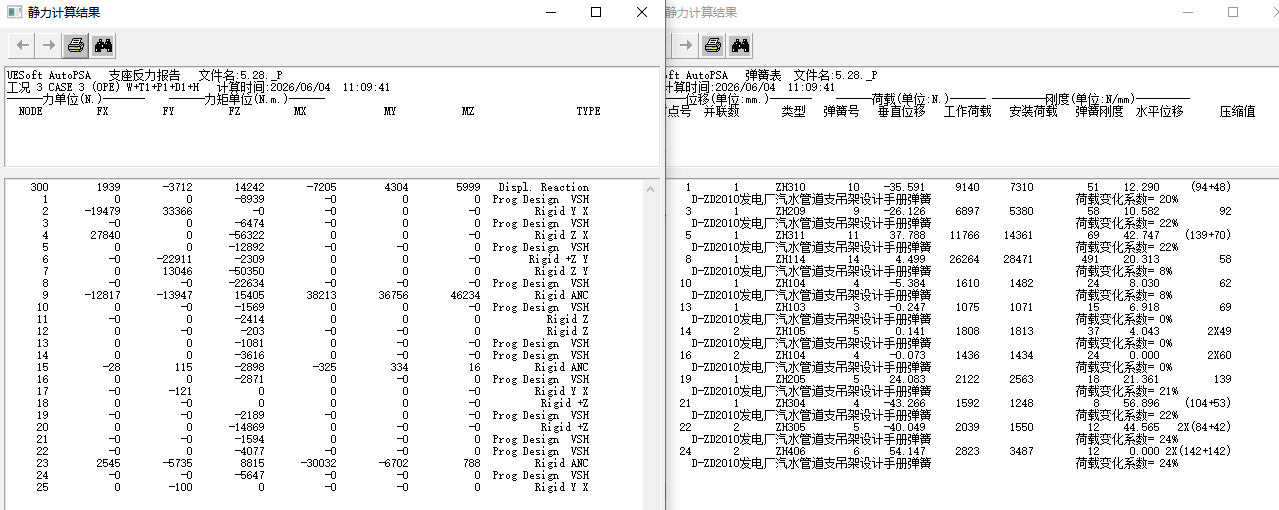
Task: Select compression value (94+48) in ZH310 row
Action: 1210,188
